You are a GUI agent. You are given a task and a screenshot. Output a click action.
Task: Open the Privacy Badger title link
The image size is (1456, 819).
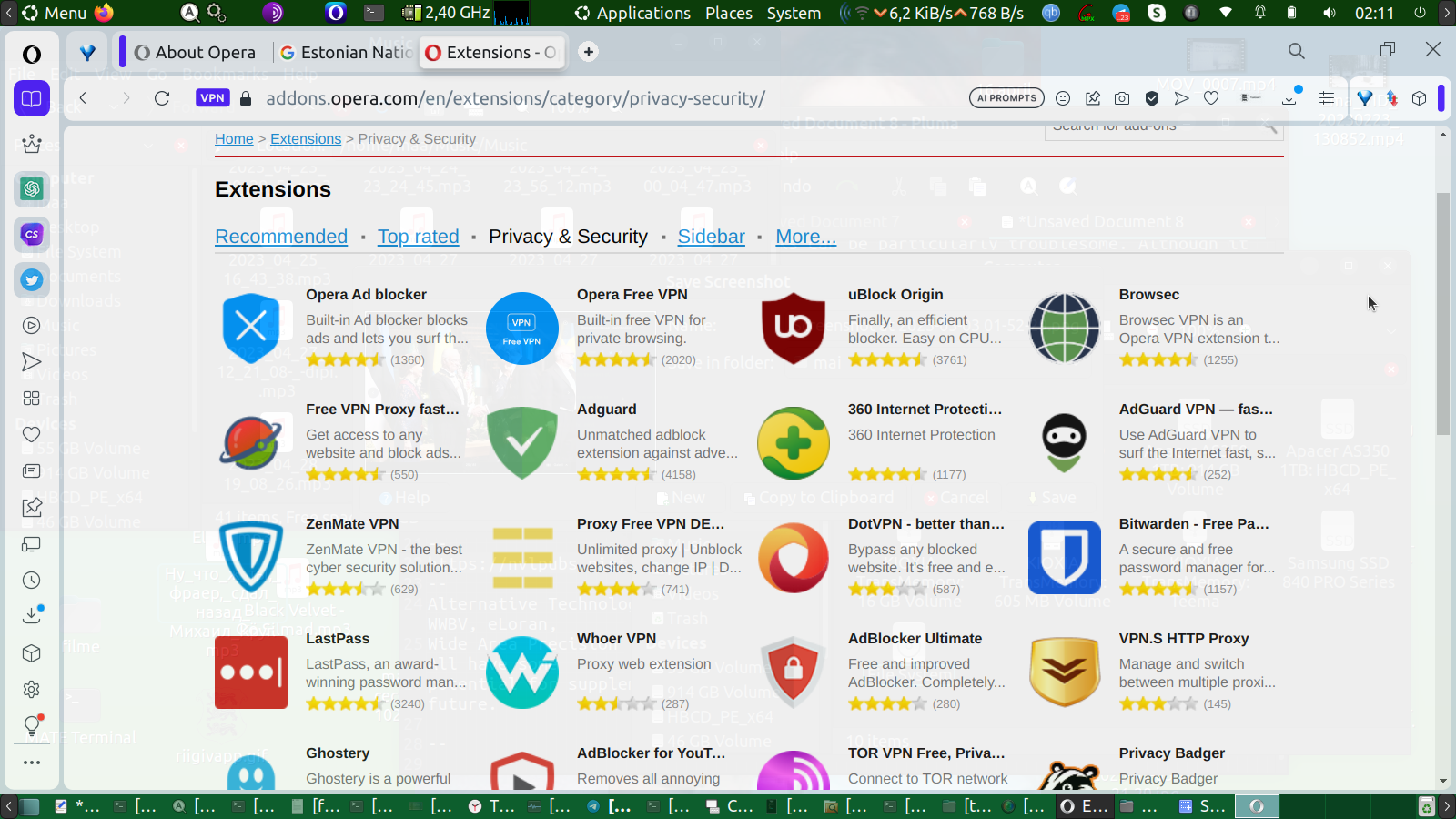(x=1172, y=753)
